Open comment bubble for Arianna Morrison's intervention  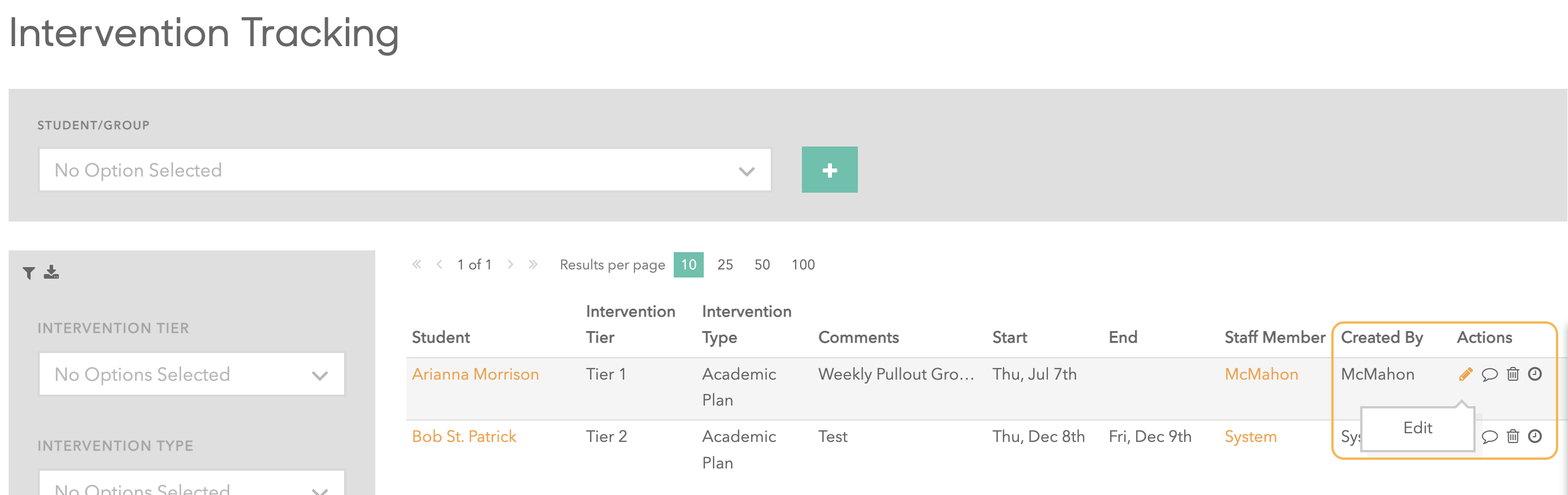pos(1489,374)
